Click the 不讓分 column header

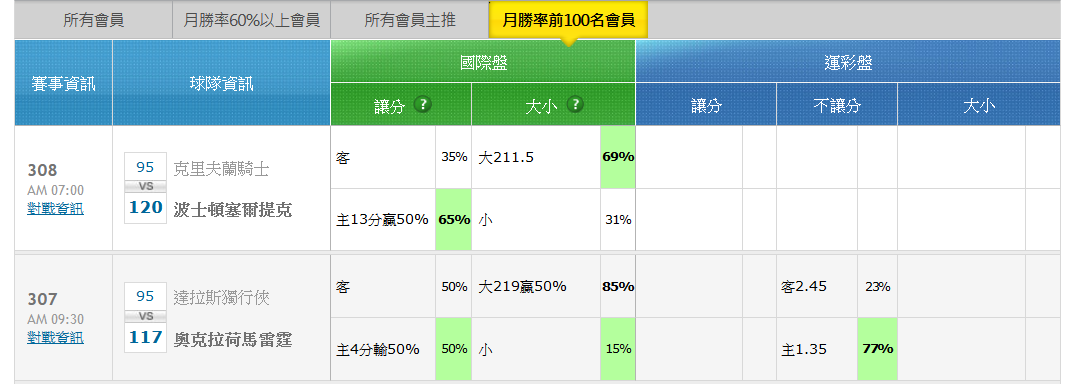(837, 105)
